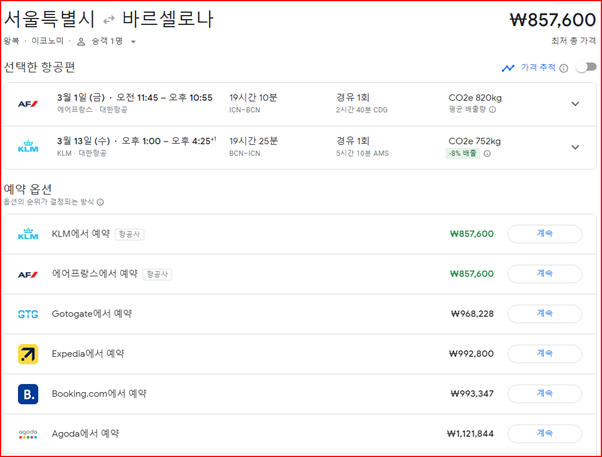602x457 pixels.
Task: Expand the March 1 Air France flight details
Action: (575, 104)
